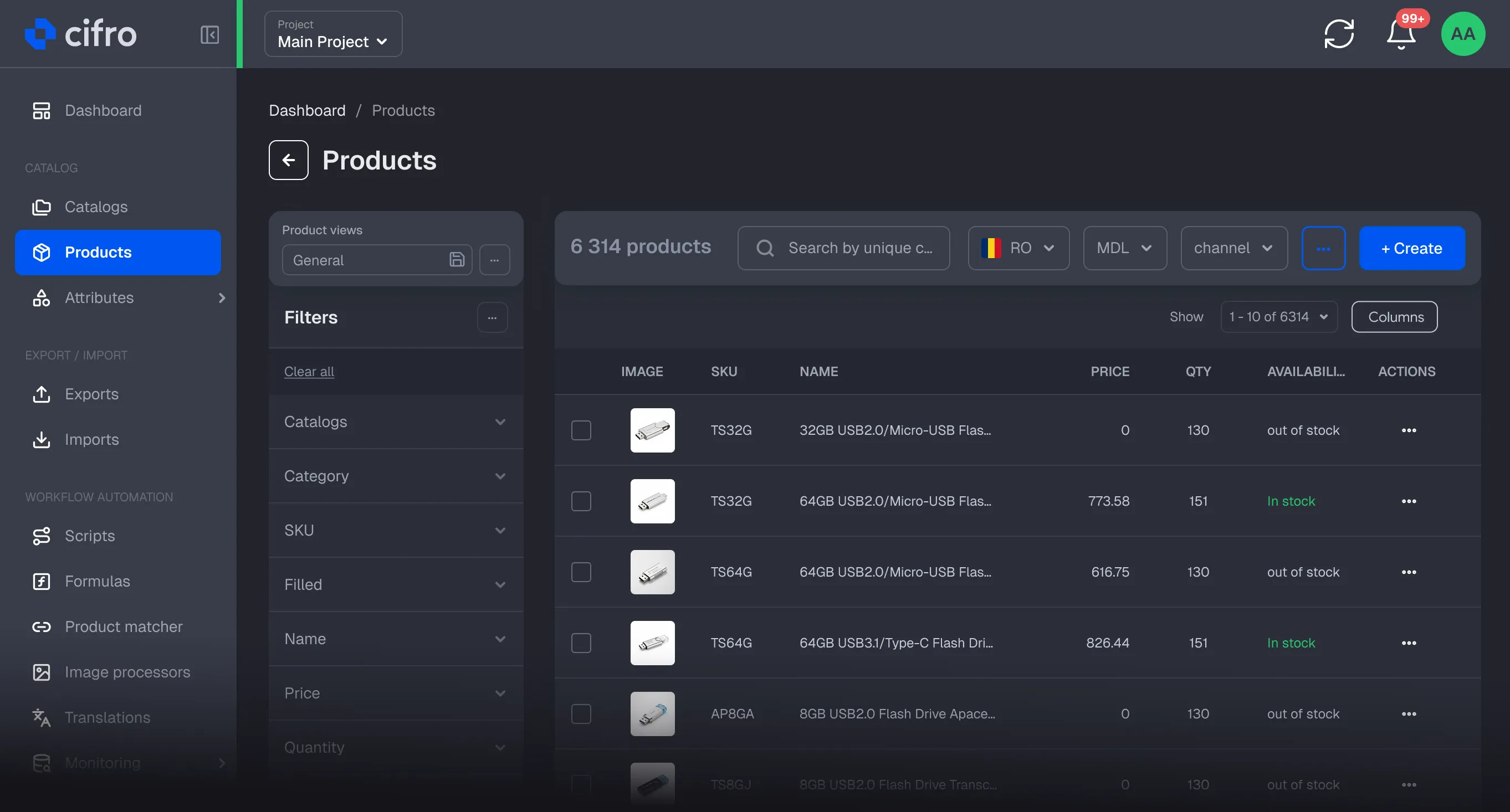
Task: Open actions menu for 64GB USB3.1/Type-C row
Action: 1409,643
